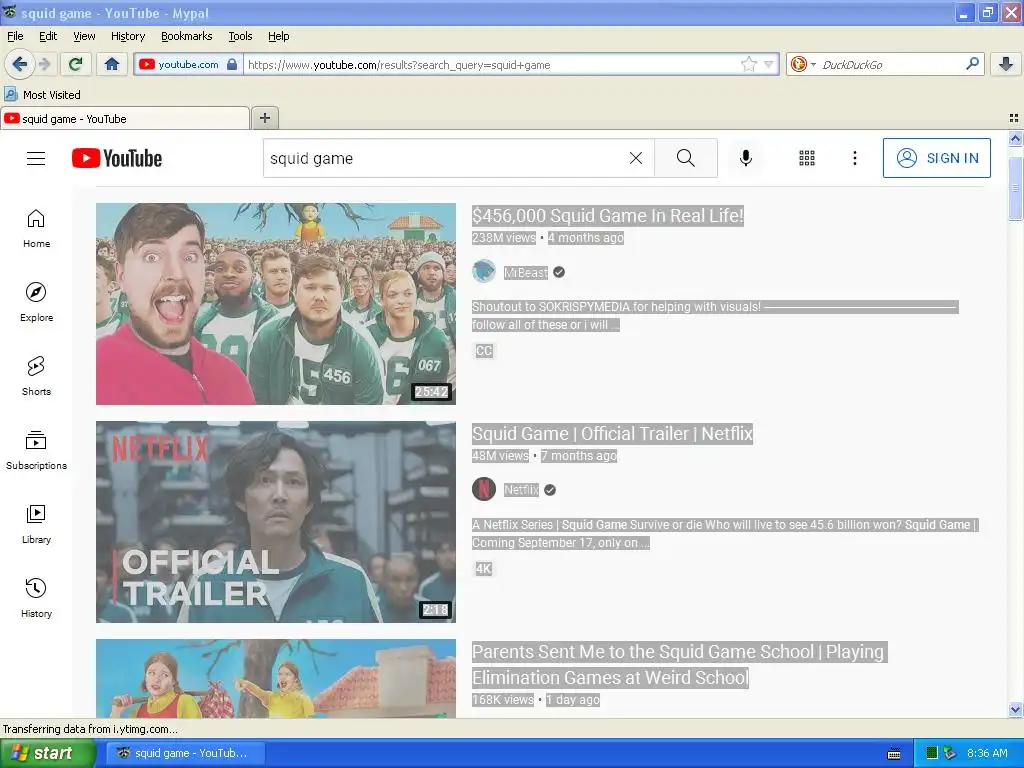Image resolution: width=1024 pixels, height=768 pixels.
Task: Open Parents Sent Me to Squid Game School title
Action: (679, 664)
